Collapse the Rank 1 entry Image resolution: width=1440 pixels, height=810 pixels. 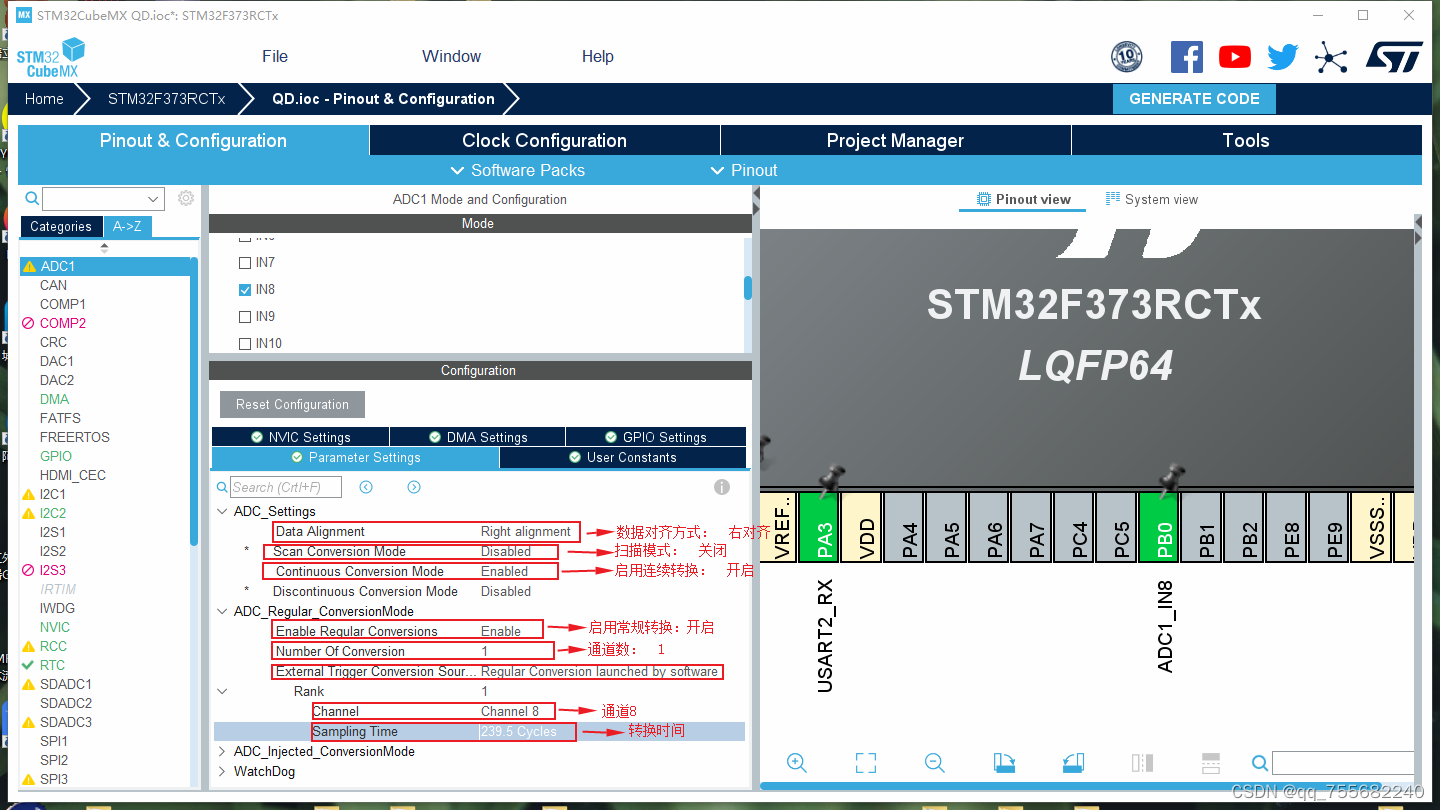222,691
